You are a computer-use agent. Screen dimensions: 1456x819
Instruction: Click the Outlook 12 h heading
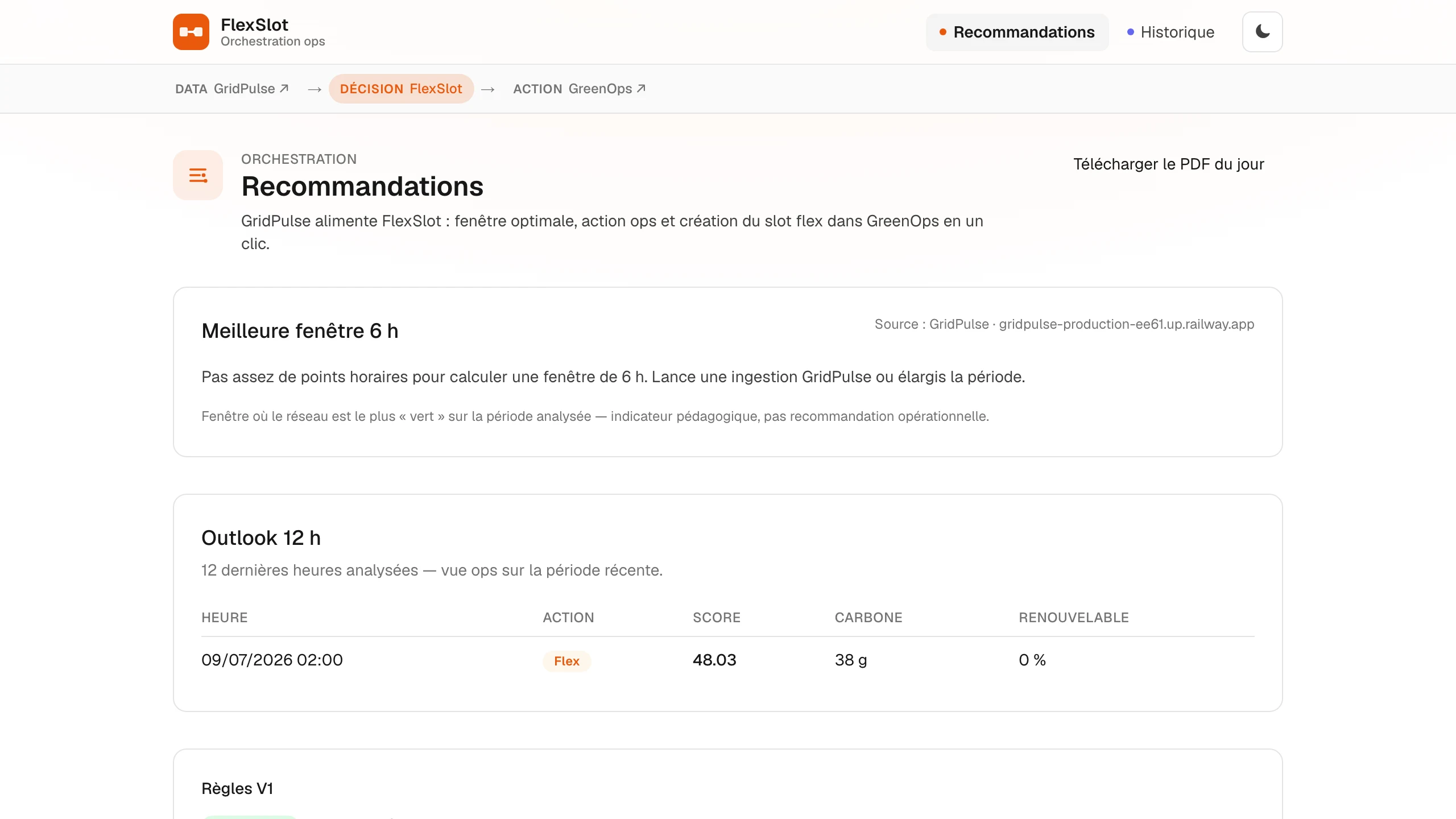click(261, 538)
